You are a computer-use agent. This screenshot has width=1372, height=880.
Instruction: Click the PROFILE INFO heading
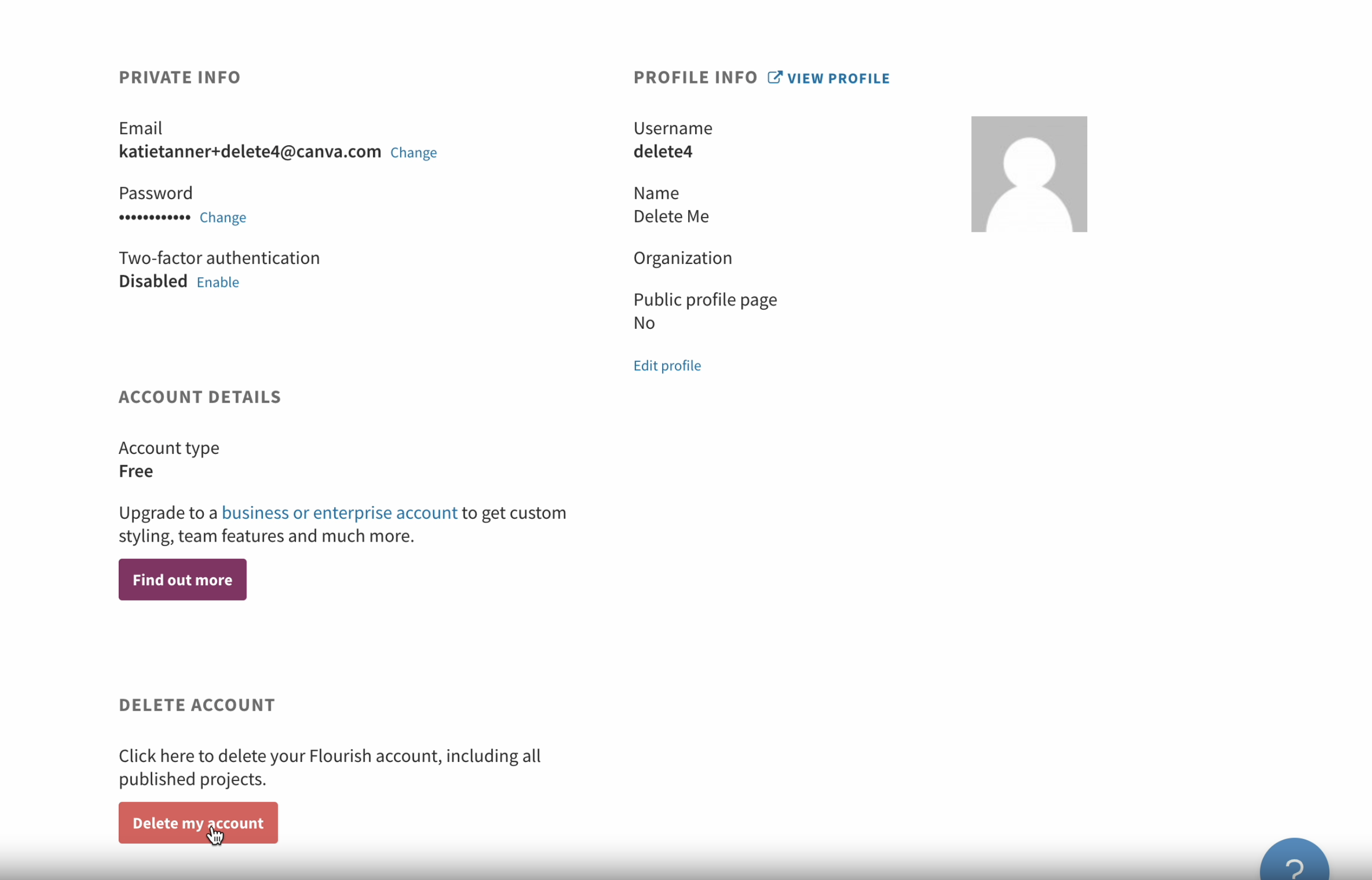coord(695,77)
